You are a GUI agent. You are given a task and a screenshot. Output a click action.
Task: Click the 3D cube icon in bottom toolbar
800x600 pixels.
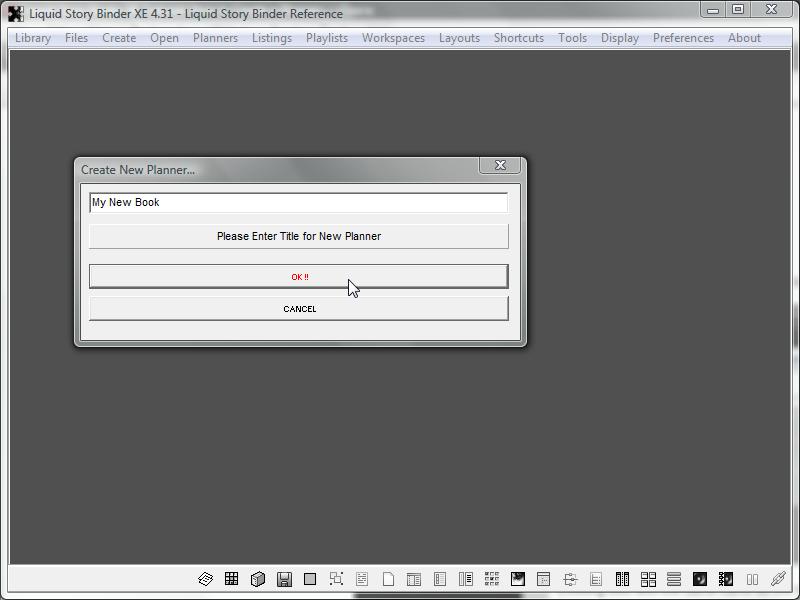(258, 579)
